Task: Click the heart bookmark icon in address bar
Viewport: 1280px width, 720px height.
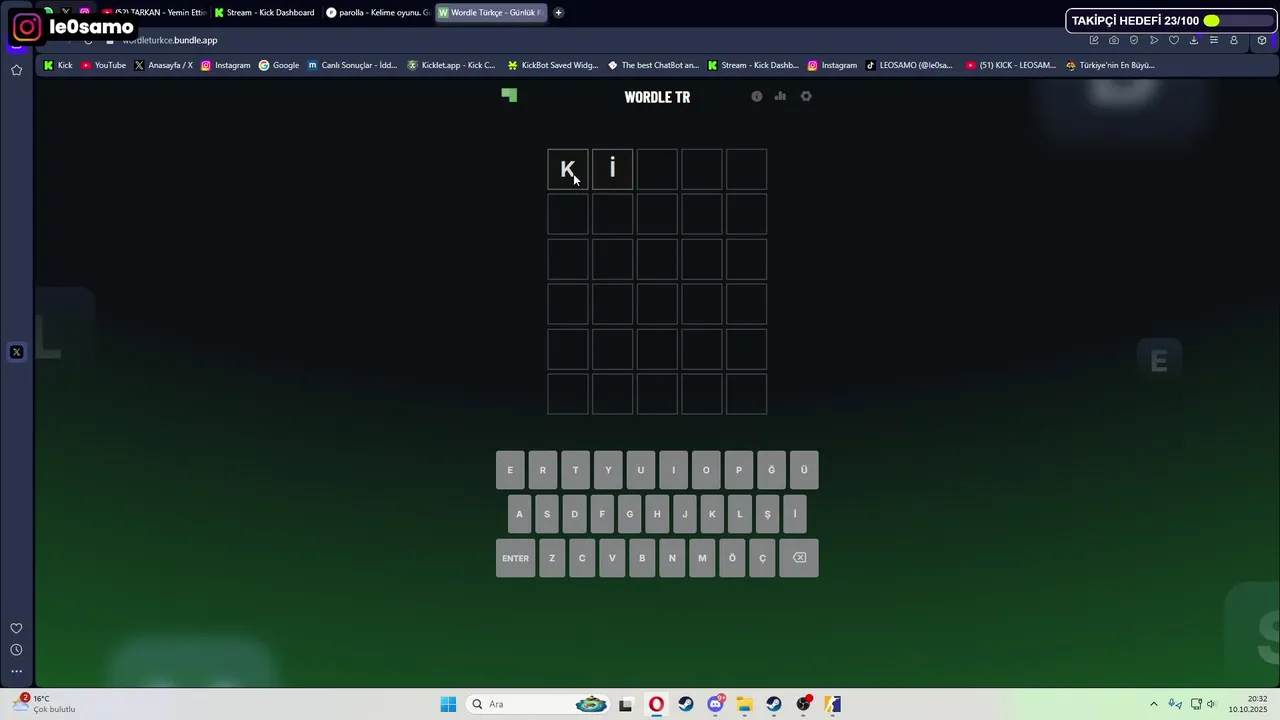Action: [x=1174, y=40]
